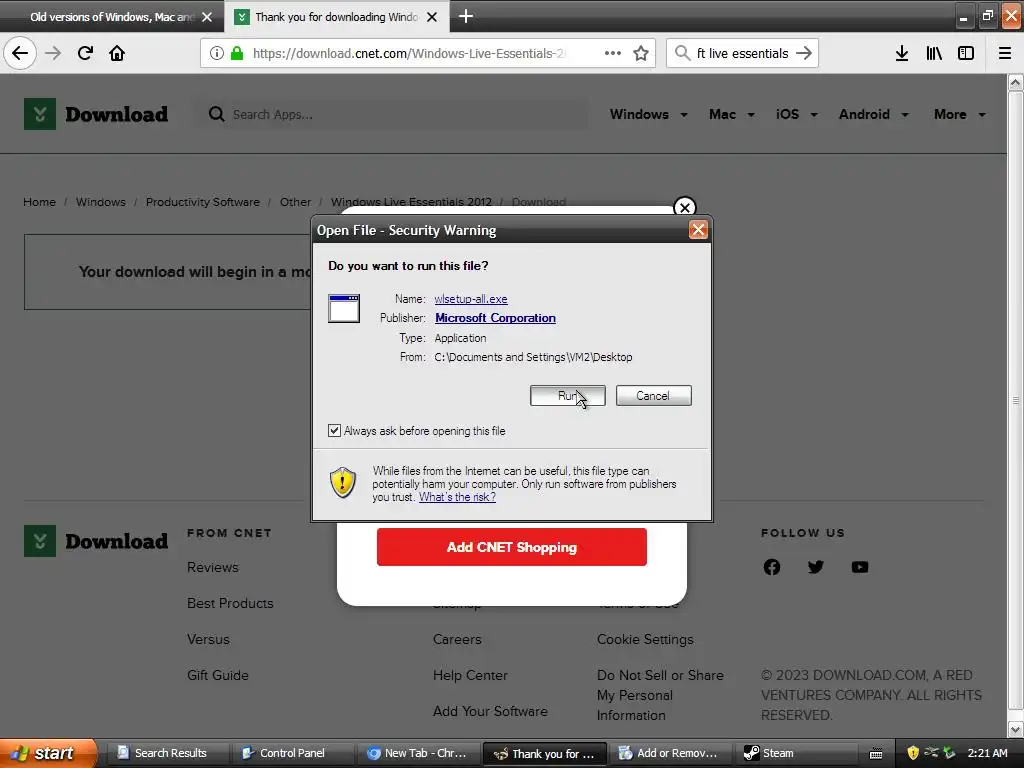Open the Downloads arrow in toolbar
This screenshot has width=1024, height=768.
click(x=902, y=53)
